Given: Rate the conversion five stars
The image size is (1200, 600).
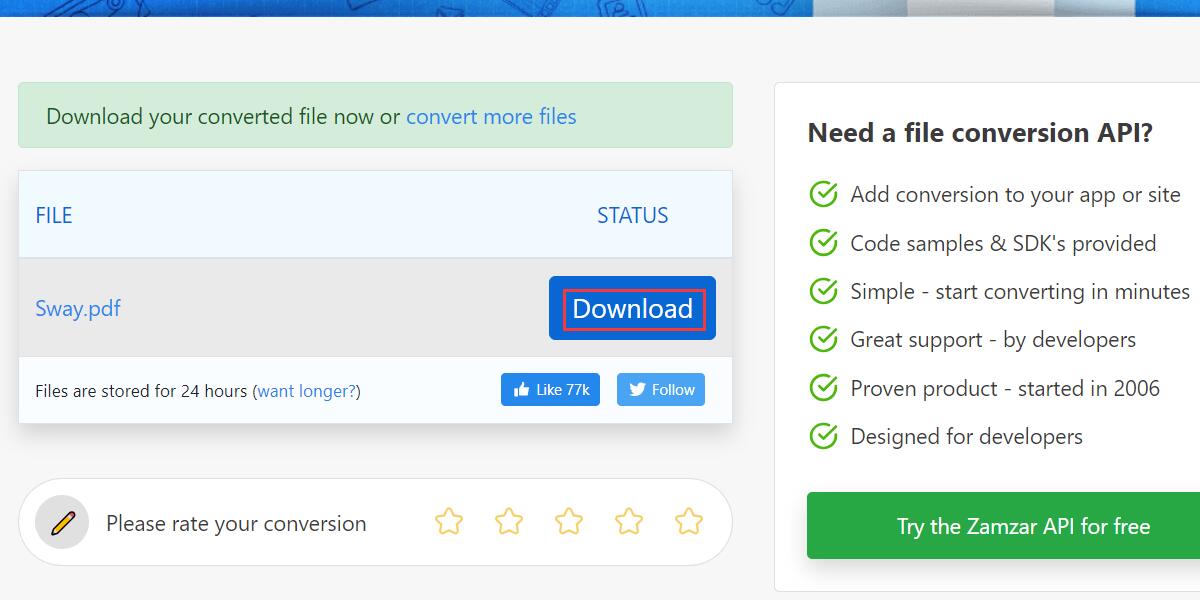Looking at the screenshot, I should [x=689, y=521].
